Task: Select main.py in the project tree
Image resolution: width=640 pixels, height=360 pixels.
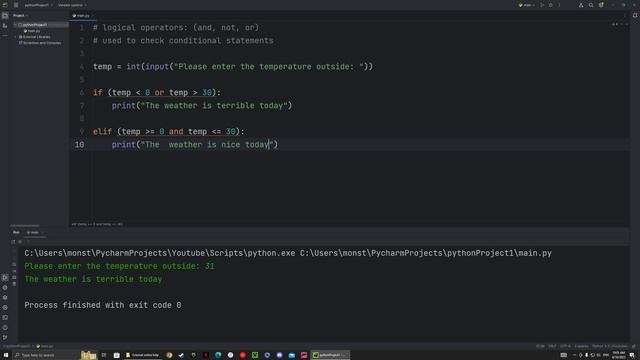Action: click(x=32, y=31)
